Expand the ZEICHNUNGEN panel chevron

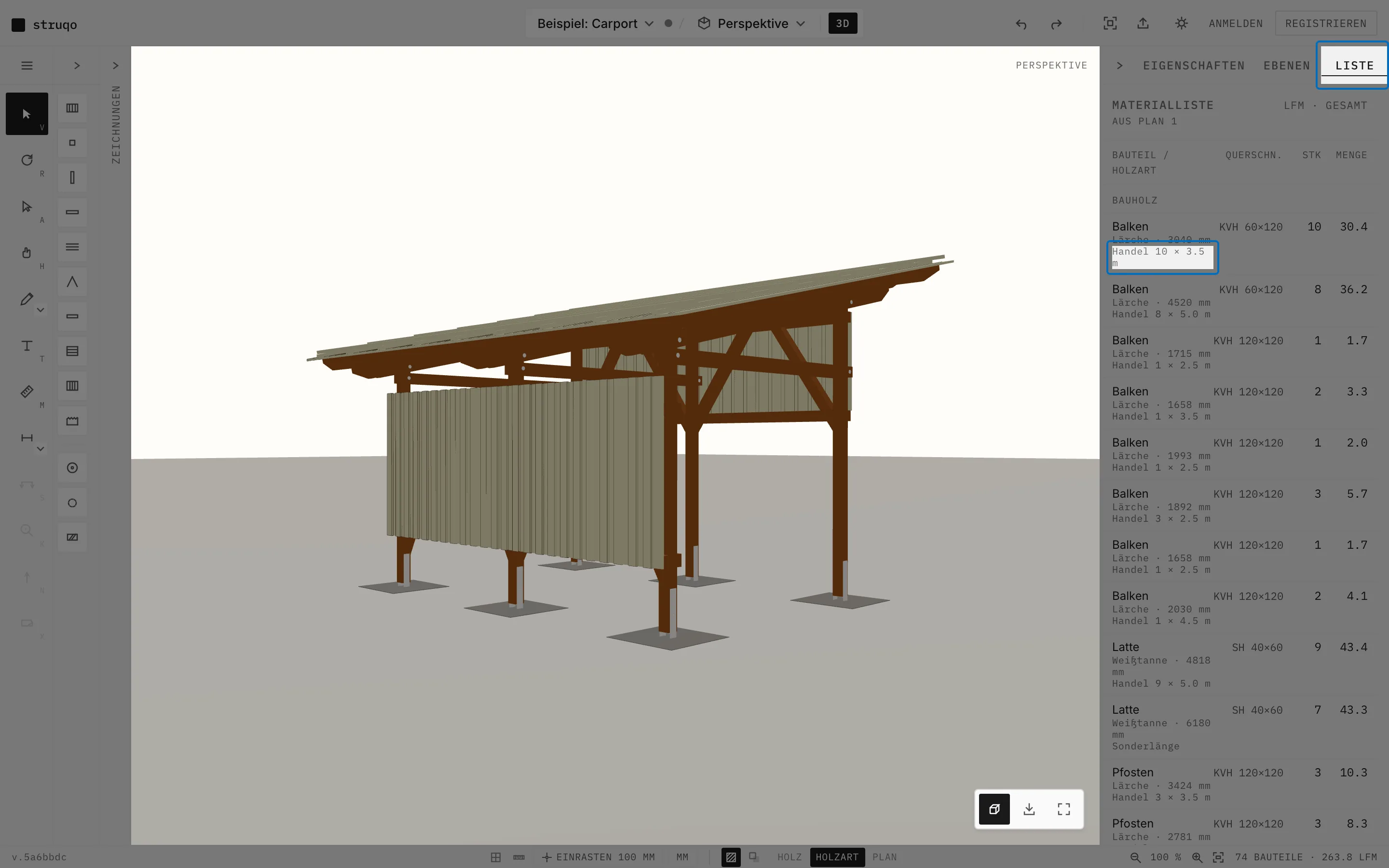(115, 66)
